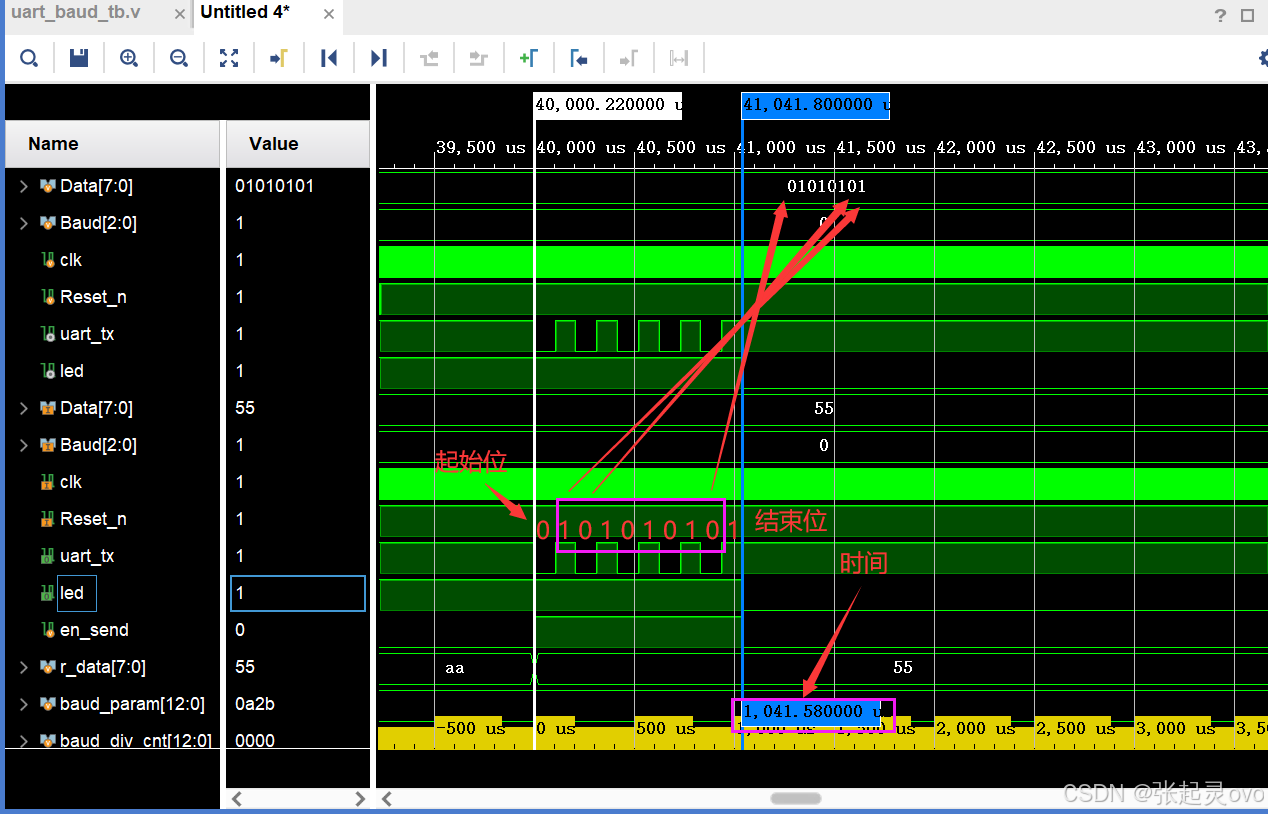The width and height of the screenshot is (1268, 815).
Task: Select the Untitled 4* tab
Action: click(x=245, y=14)
